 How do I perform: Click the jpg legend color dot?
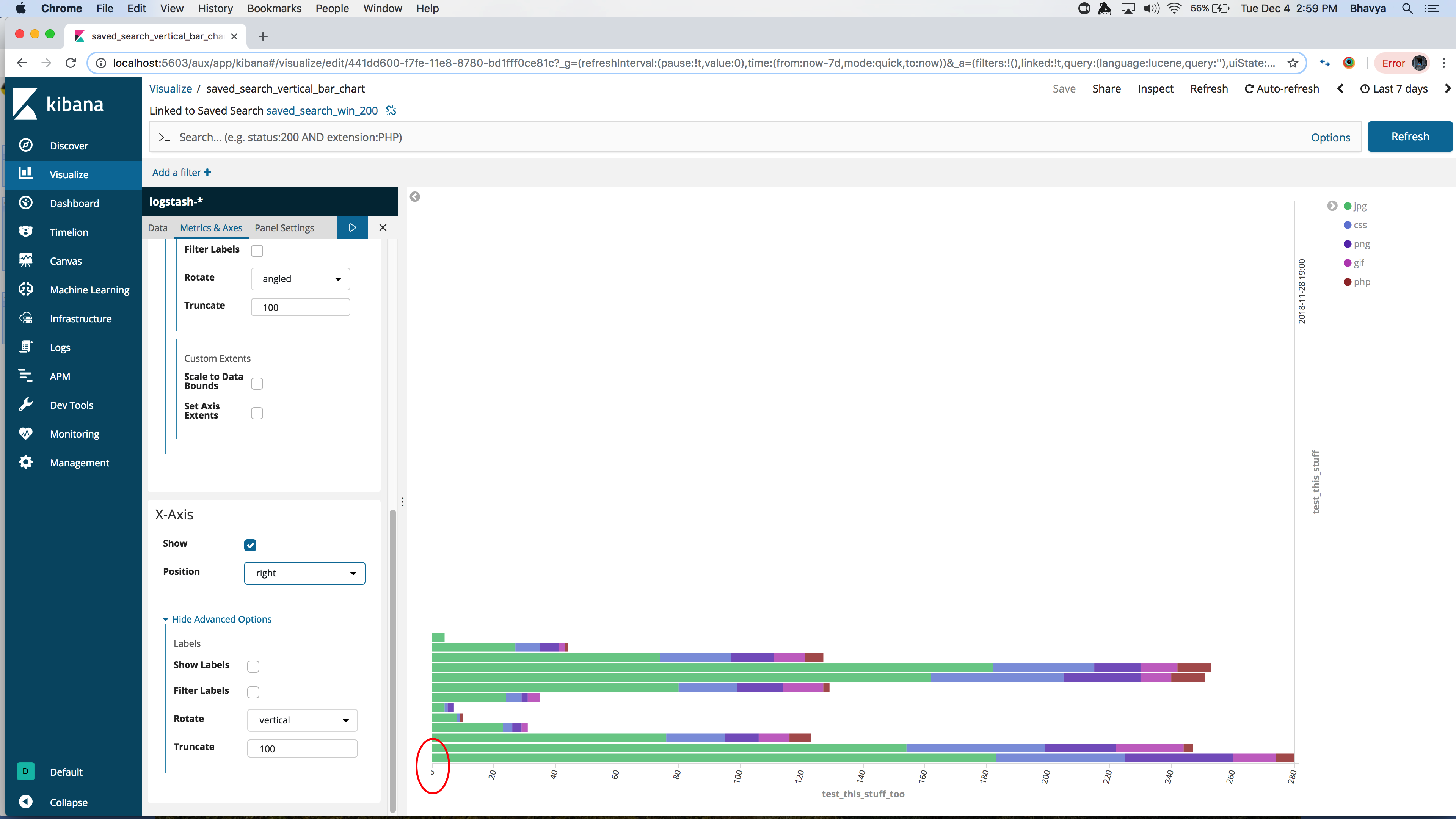1348,206
